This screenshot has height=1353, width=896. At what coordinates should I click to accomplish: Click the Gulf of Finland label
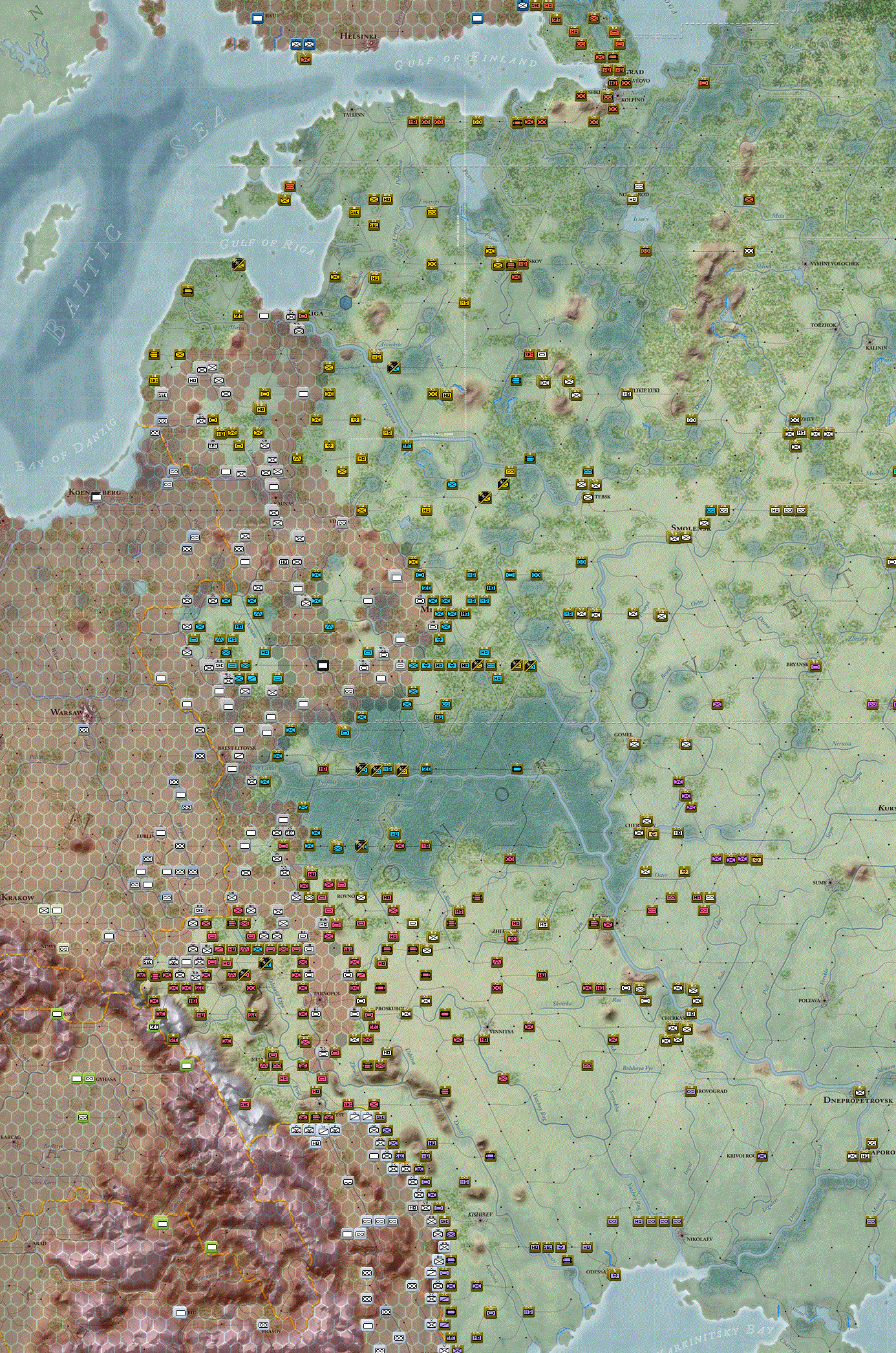(466, 61)
